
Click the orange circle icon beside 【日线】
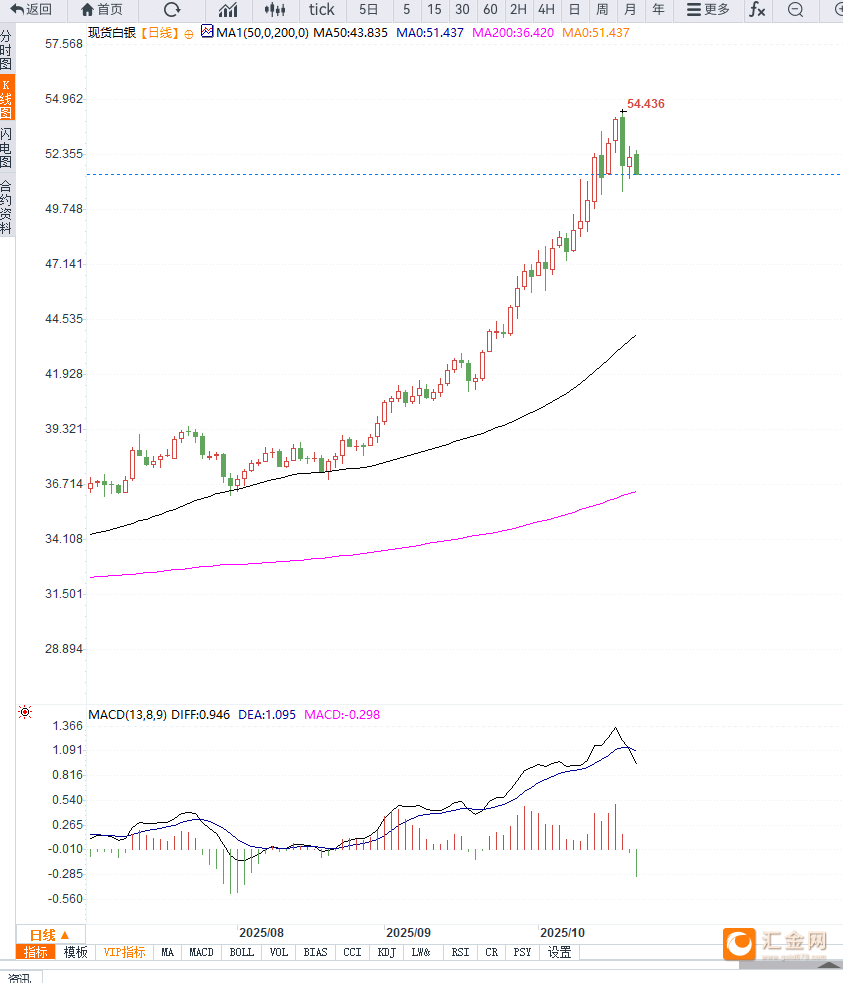189,33
